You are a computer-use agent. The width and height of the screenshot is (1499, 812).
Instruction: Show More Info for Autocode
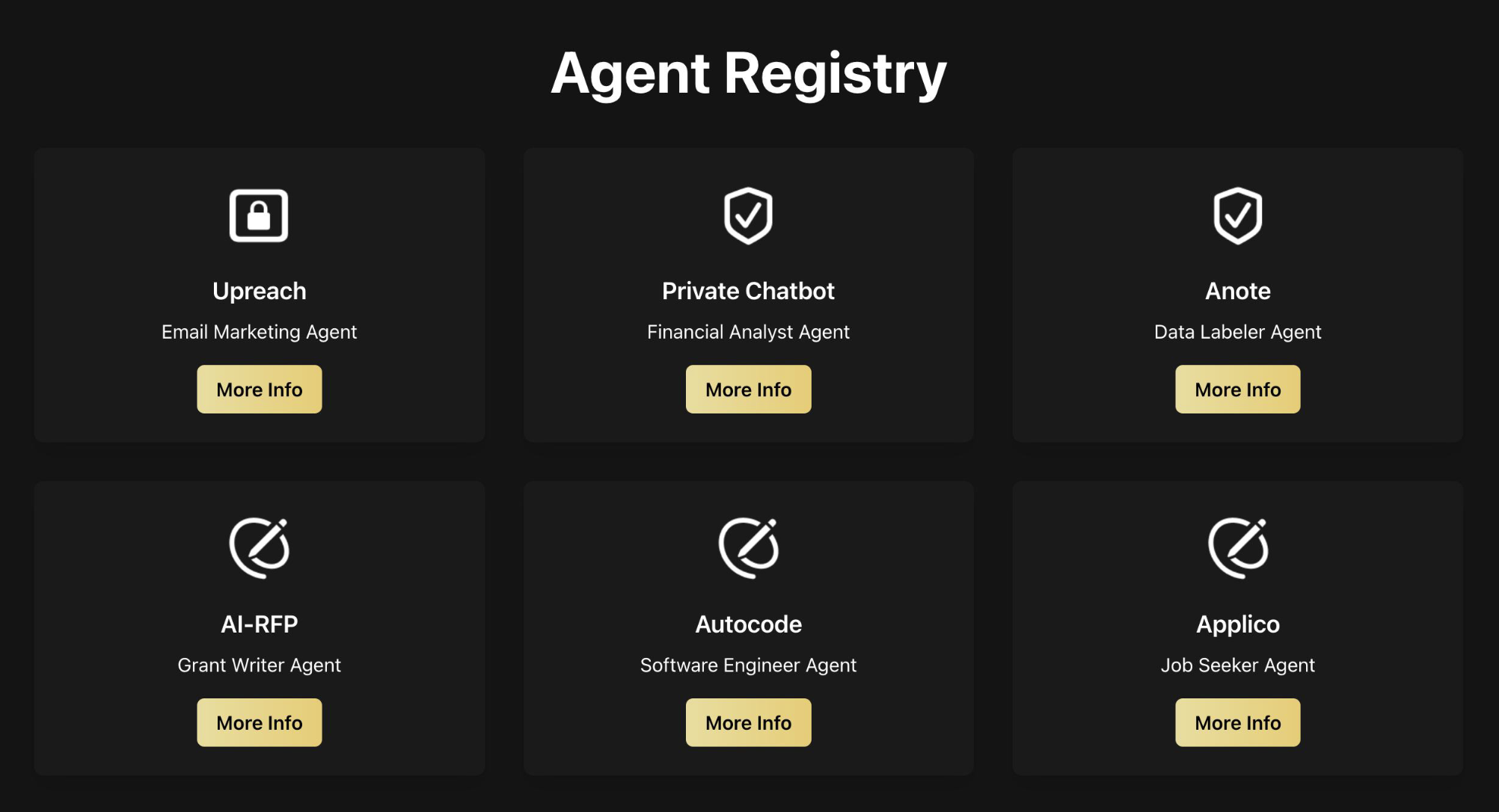click(748, 723)
